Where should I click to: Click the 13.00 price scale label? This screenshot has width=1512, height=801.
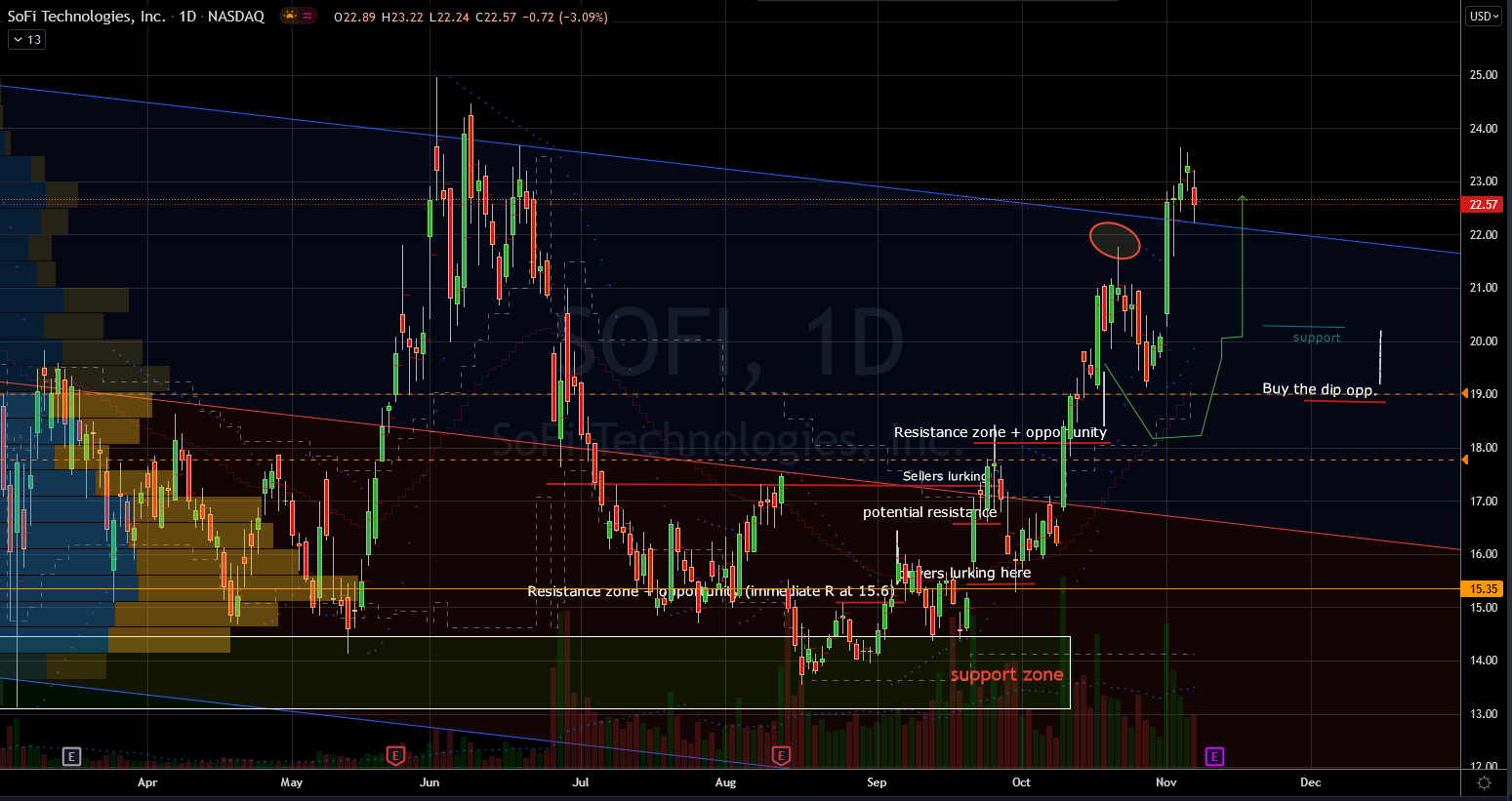point(1484,714)
